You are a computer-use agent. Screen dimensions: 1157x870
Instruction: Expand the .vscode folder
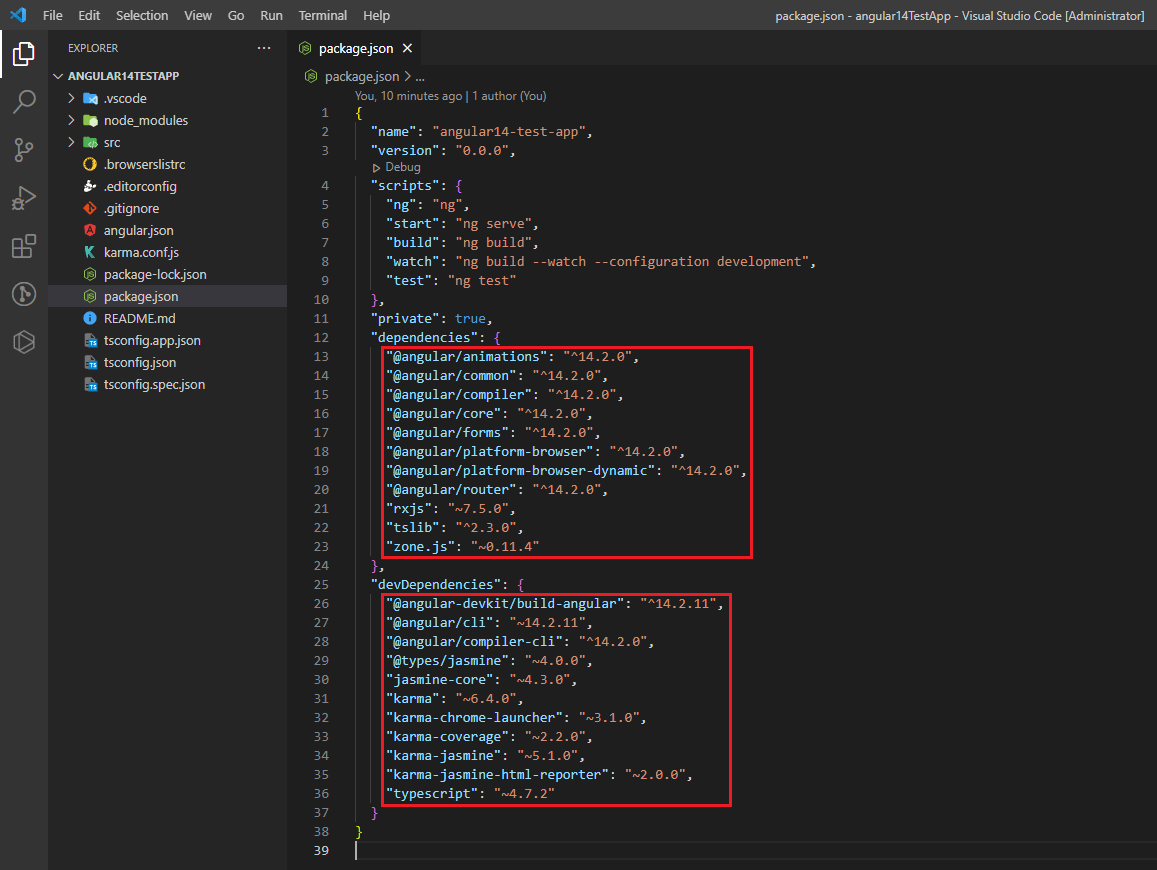(125, 98)
